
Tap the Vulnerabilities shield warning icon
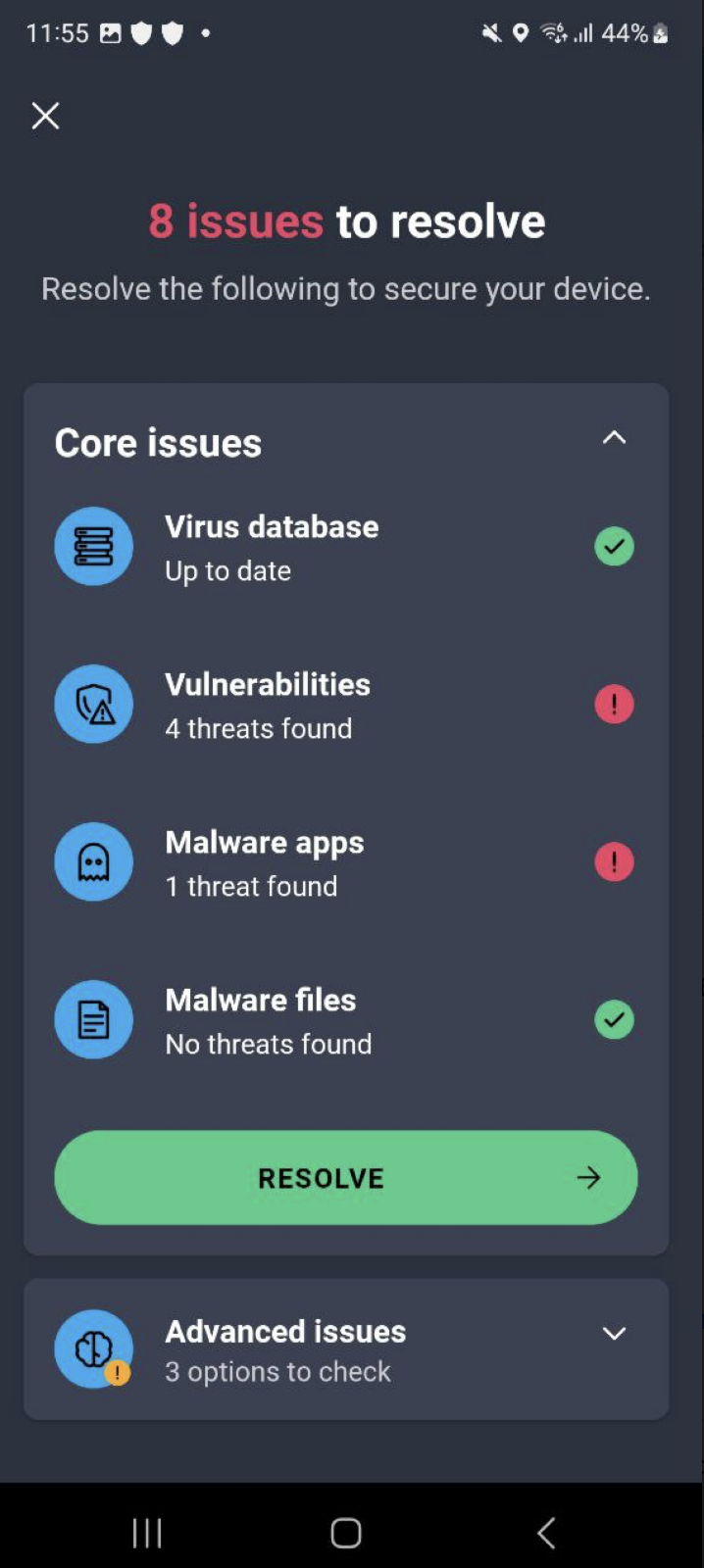click(93, 704)
